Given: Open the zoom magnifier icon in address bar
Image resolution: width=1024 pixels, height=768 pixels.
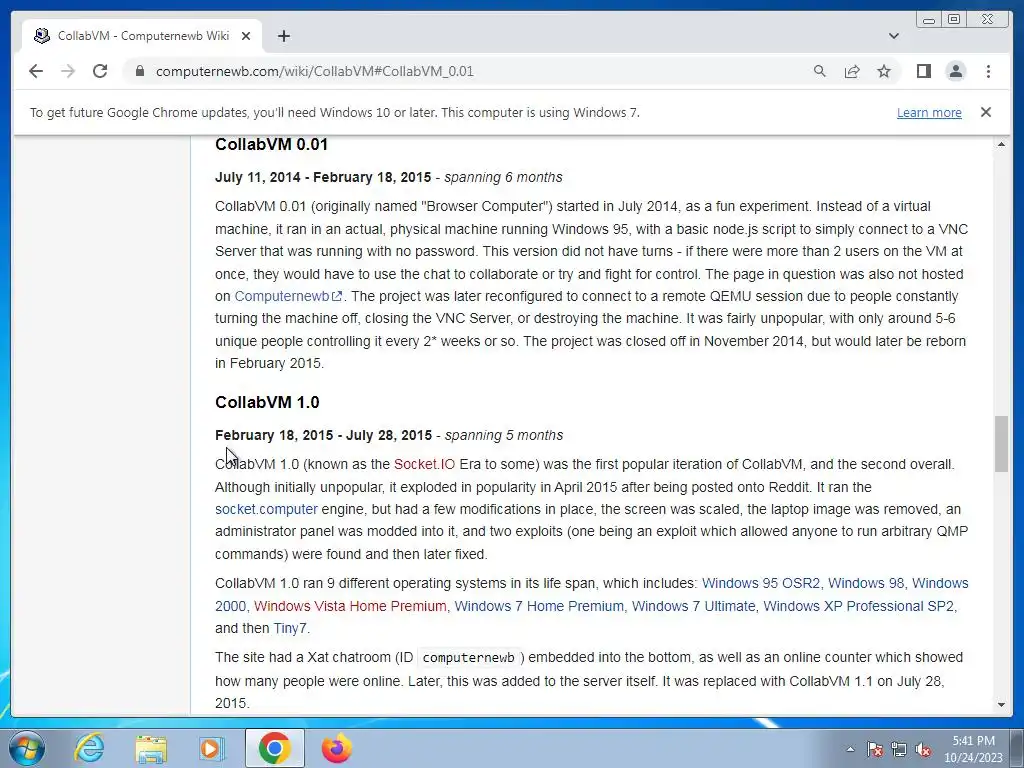Looking at the screenshot, I should 820,71.
